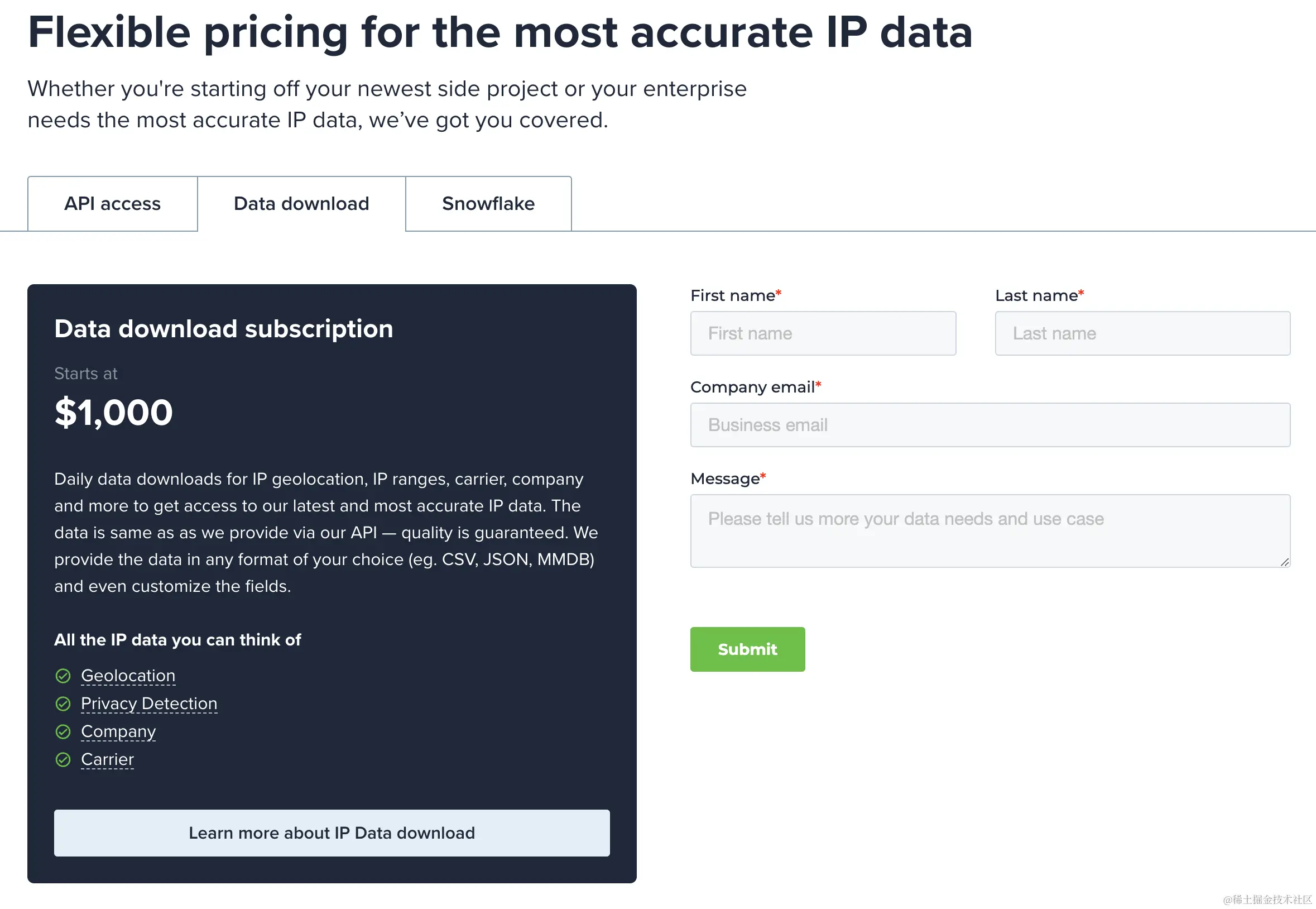Click the green checkmark icon beside Geolocation
Screen dimensions: 1316x909
click(63, 676)
